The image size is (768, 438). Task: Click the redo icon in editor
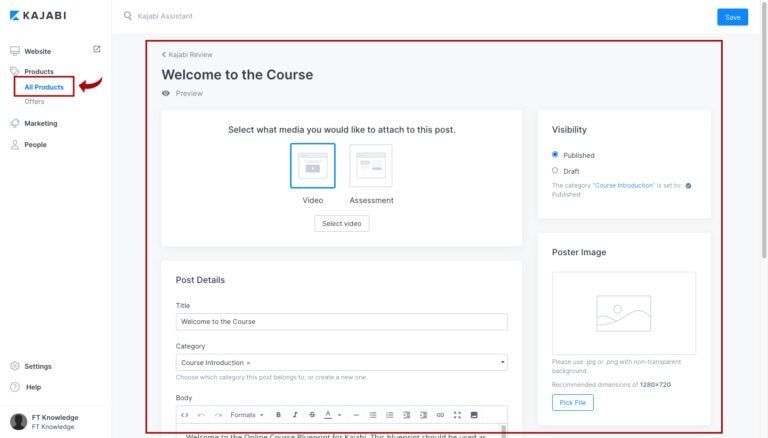[218, 415]
